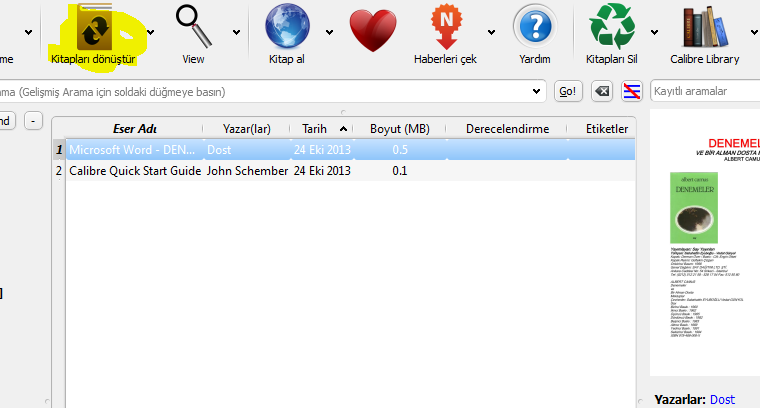Click the red heart donate icon

point(373,31)
